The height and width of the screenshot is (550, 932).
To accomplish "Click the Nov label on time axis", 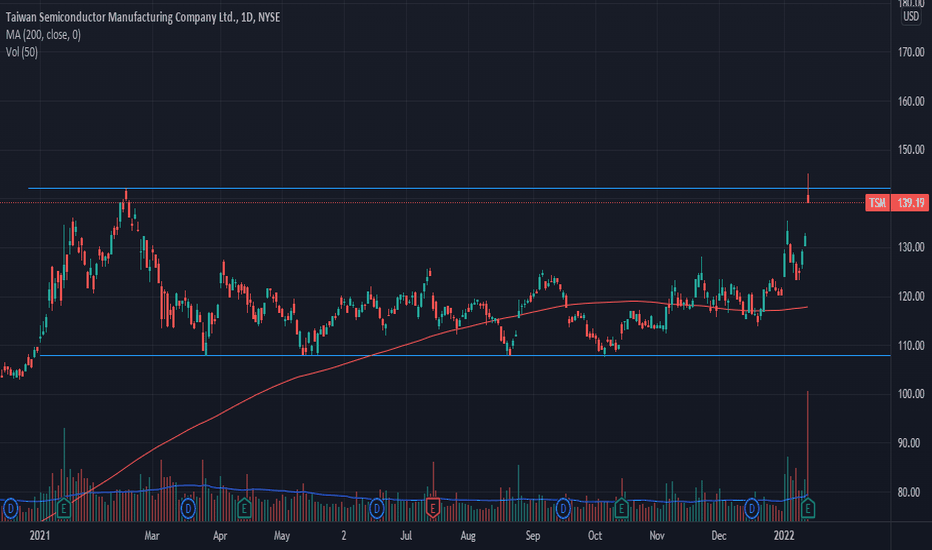I will click(x=657, y=536).
